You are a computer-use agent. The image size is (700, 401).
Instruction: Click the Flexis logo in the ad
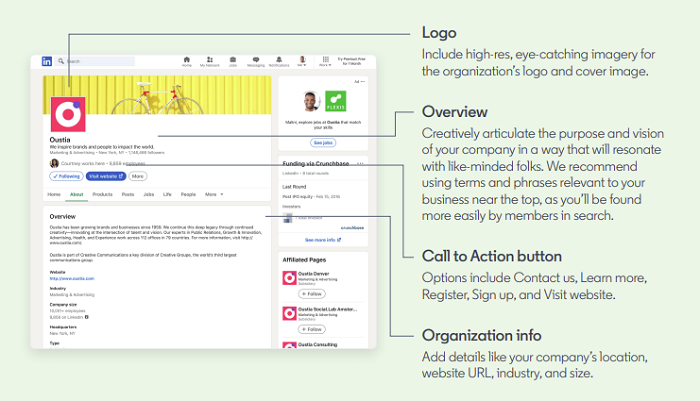point(337,101)
